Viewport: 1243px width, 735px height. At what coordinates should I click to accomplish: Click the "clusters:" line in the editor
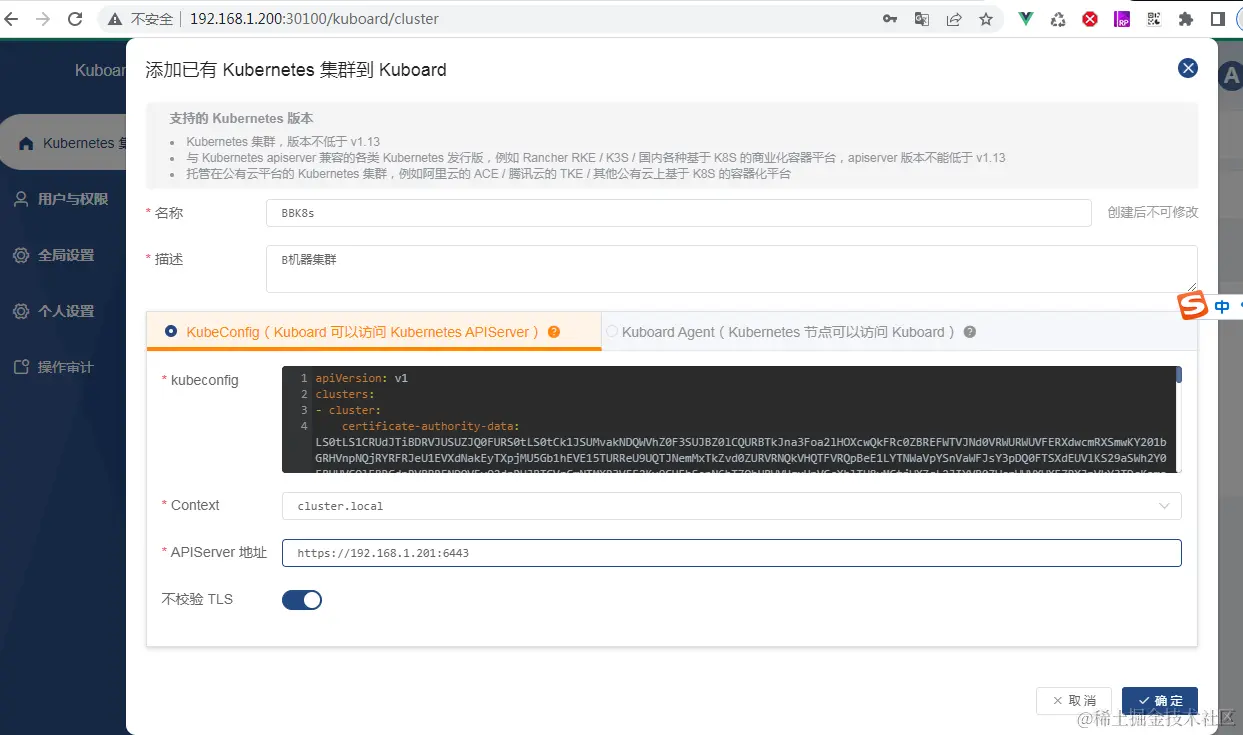pyautogui.click(x=344, y=394)
